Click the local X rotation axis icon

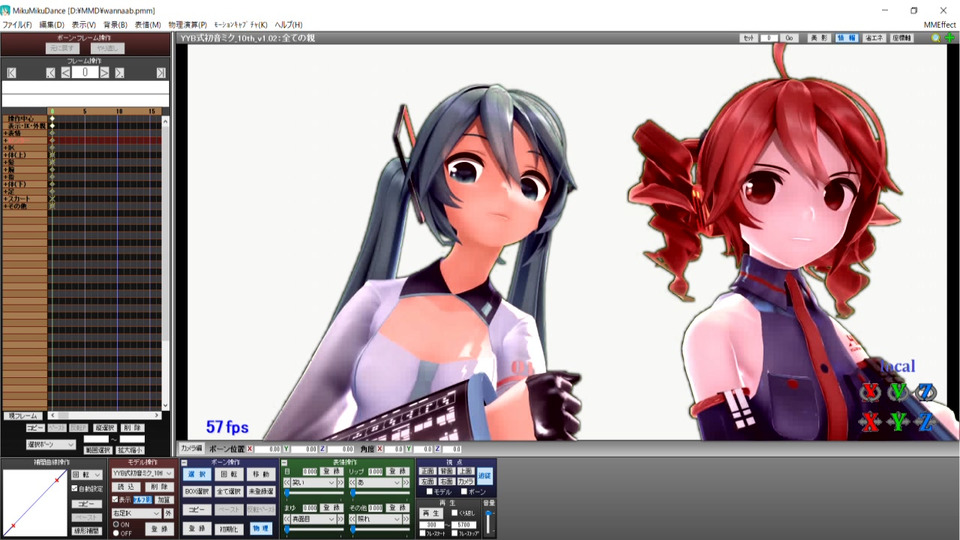[x=870, y=392]
